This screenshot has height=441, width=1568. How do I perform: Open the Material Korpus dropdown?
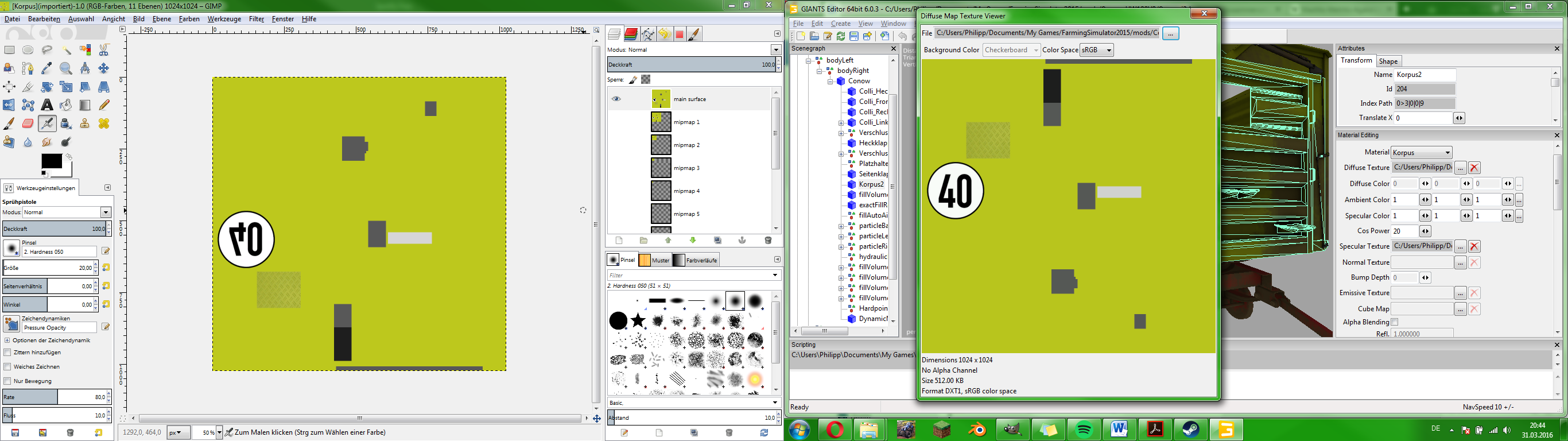coord(1421,152)
